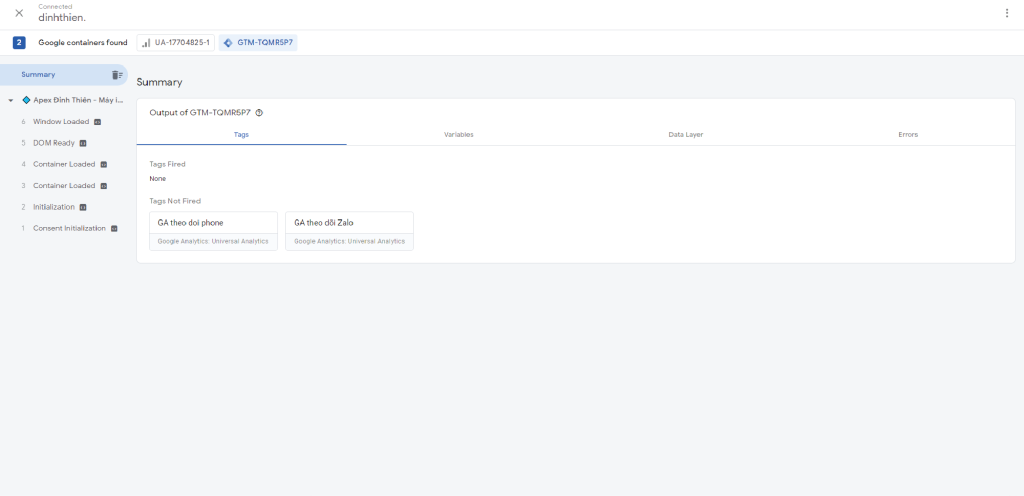Click the help icon next to Output of GTM-TQMR5P7

tap(259, 113)
